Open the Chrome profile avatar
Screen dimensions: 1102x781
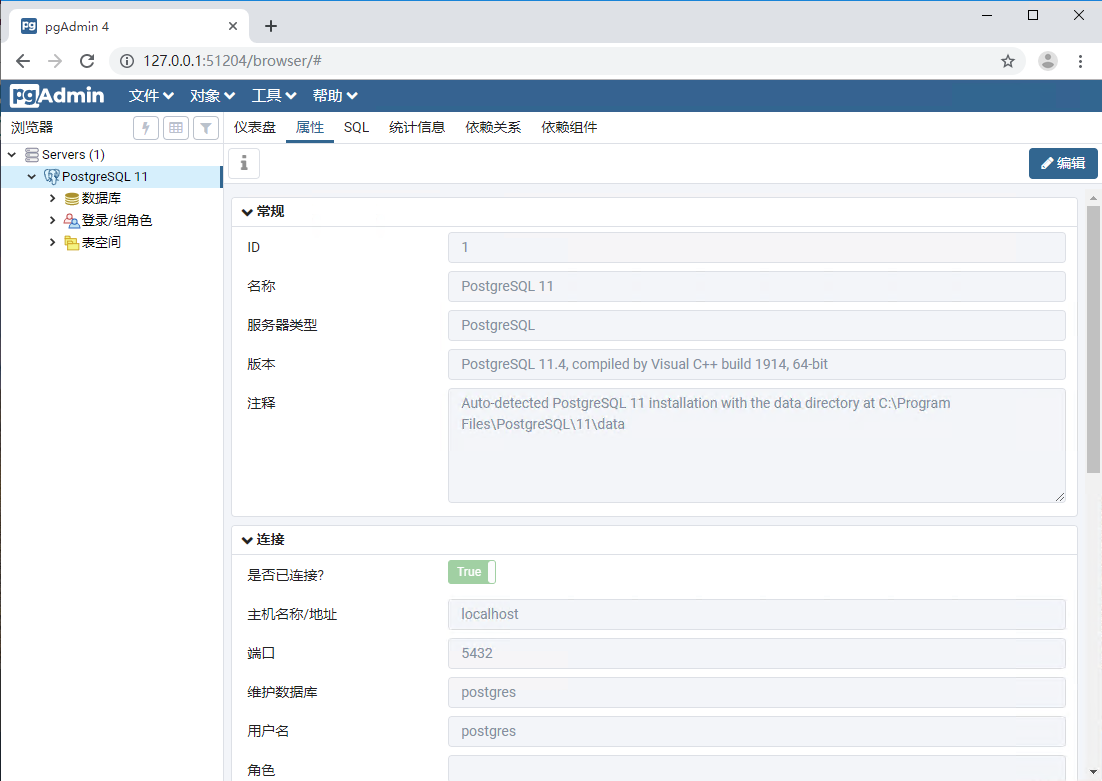click(x=1048, y=61)
